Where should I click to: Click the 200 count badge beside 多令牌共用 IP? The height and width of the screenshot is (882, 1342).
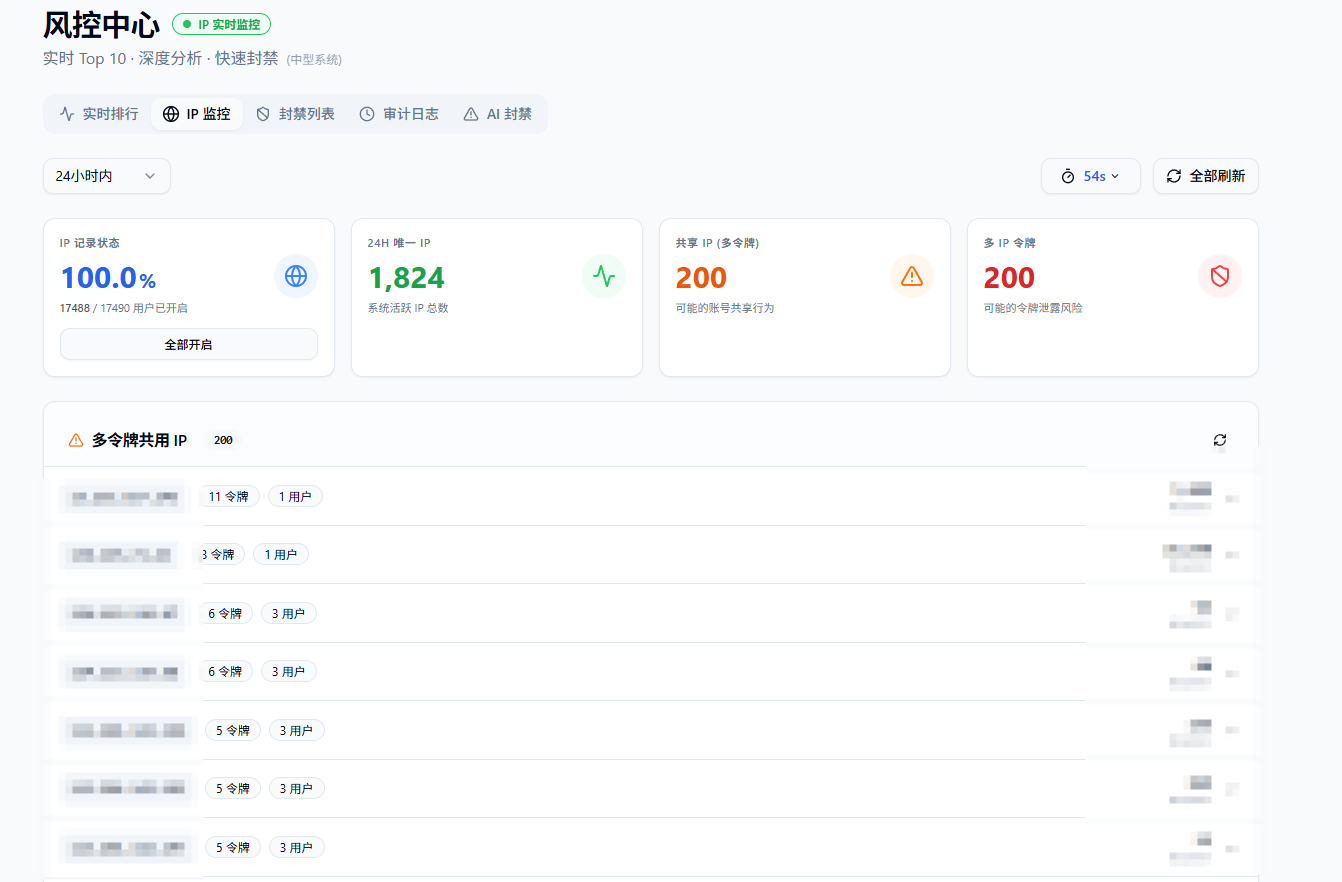(x=223, y=440)
